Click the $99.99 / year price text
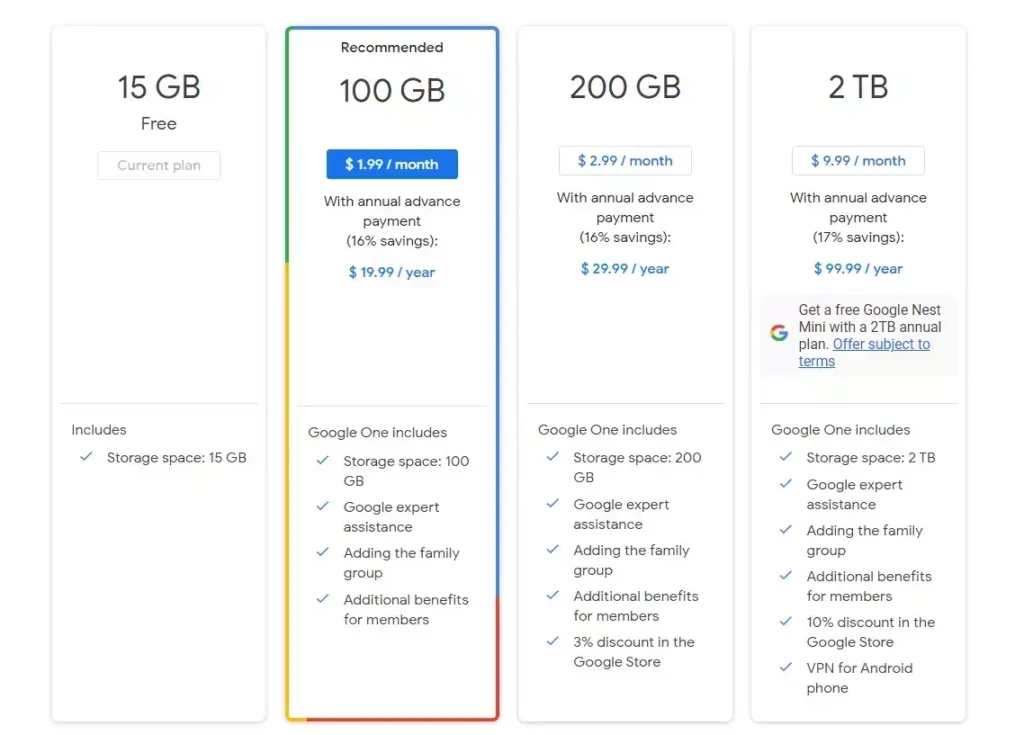Image resolution: width=1024 pixels, height=735 pixels. tap(857, 268)
